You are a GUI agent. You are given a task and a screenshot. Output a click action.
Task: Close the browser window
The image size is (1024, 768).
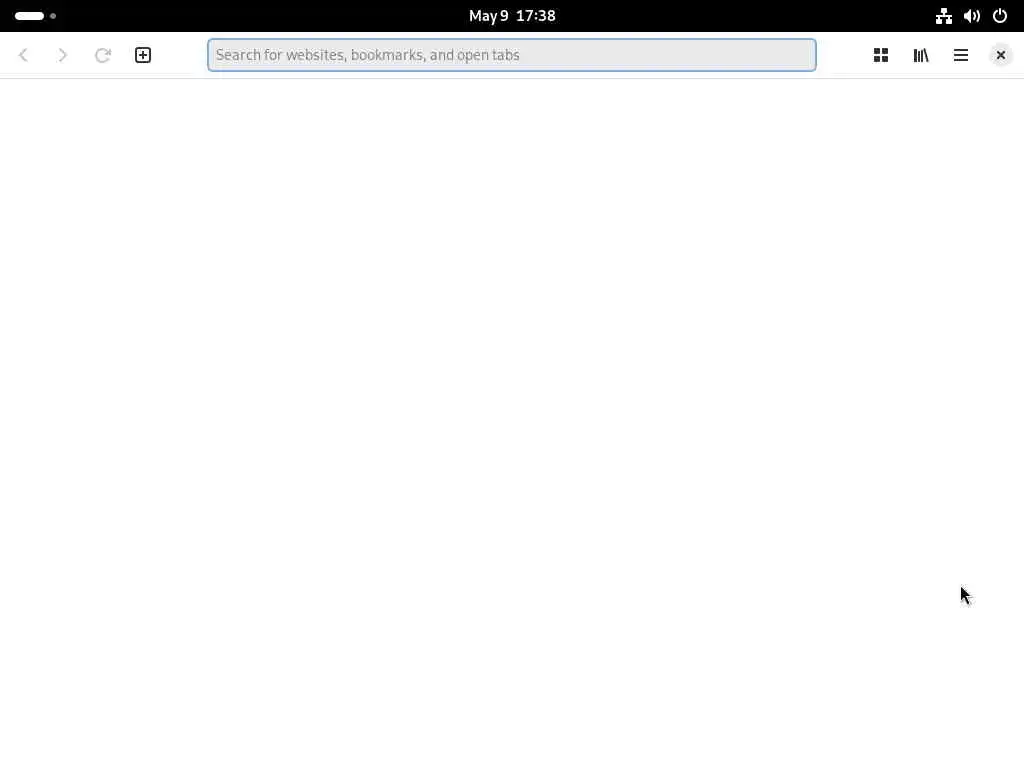1000,55
